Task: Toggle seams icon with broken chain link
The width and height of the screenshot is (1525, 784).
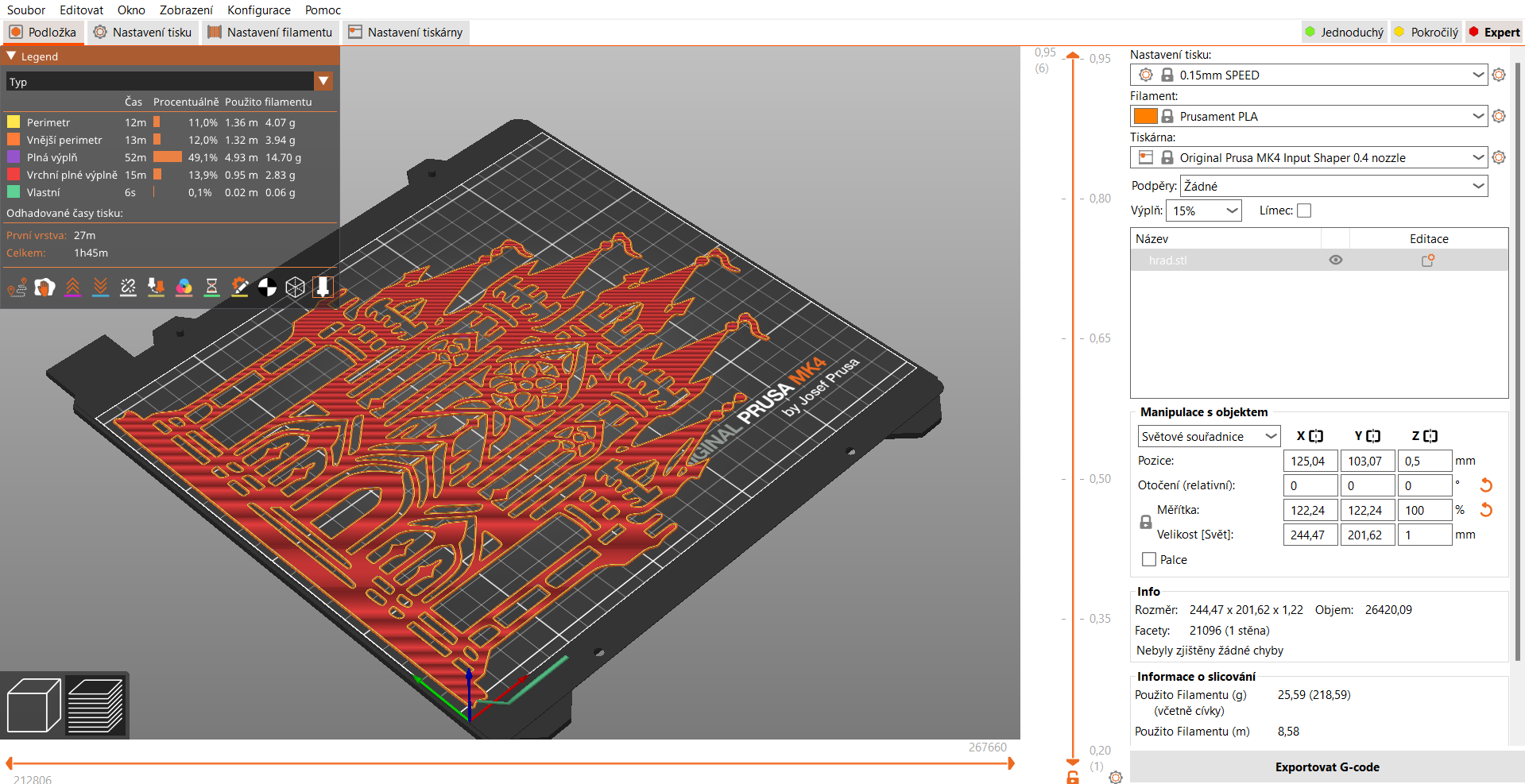Action: [x=128, y=288]
